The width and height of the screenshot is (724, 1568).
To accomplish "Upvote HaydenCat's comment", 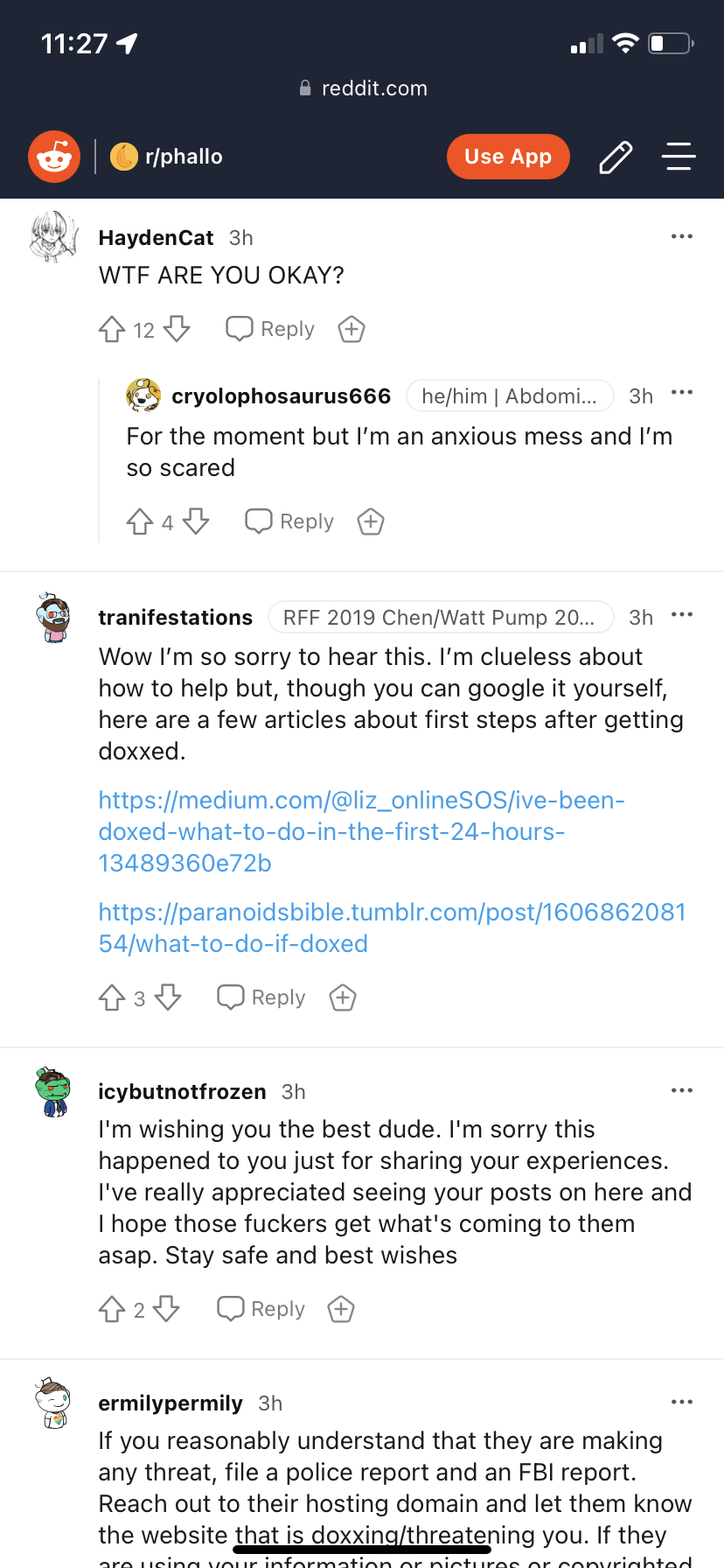I will (x=112, y=330).
